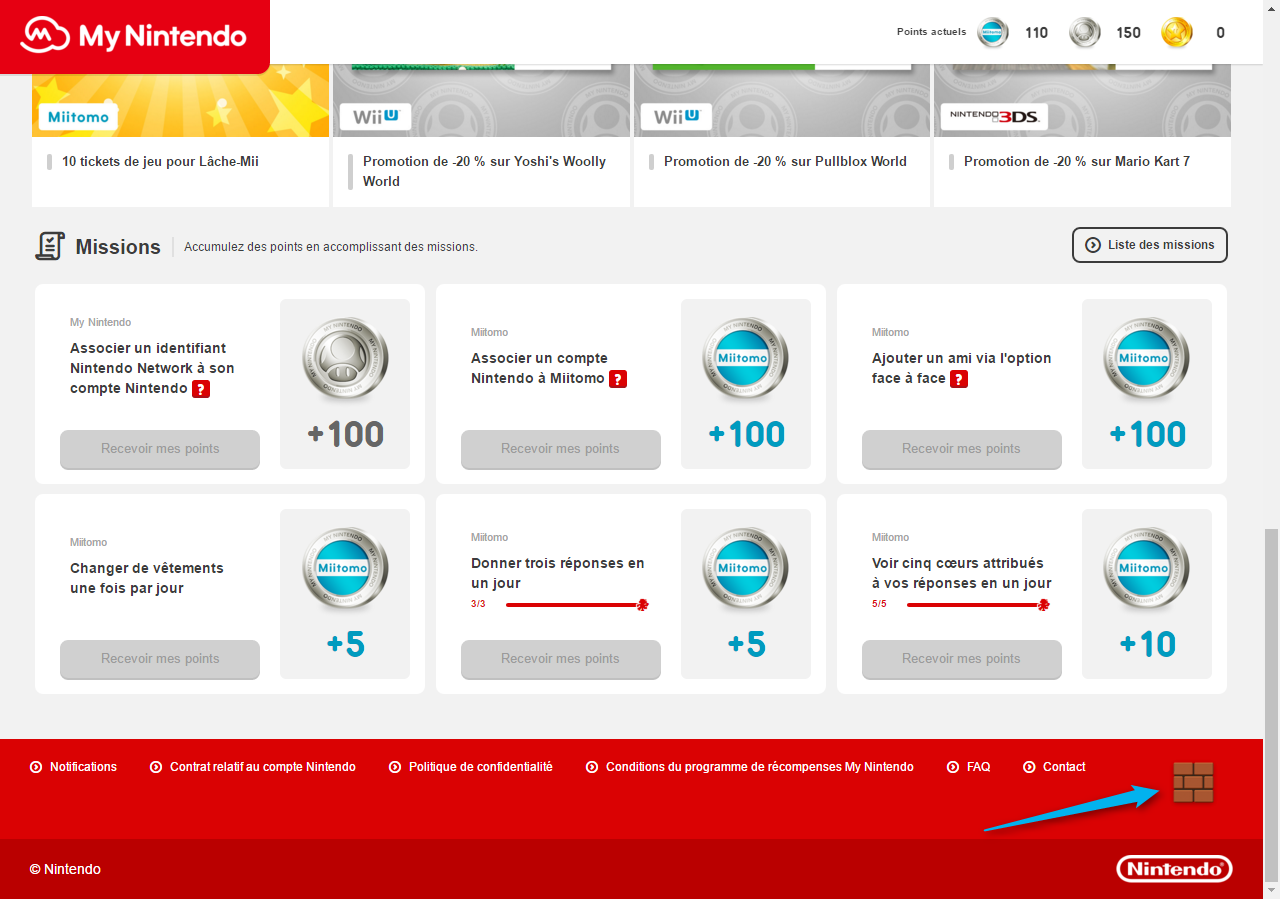Screen dimensions: 1280x899
Task: Open the Contact footer link
Action: [x=1063, y=767]
